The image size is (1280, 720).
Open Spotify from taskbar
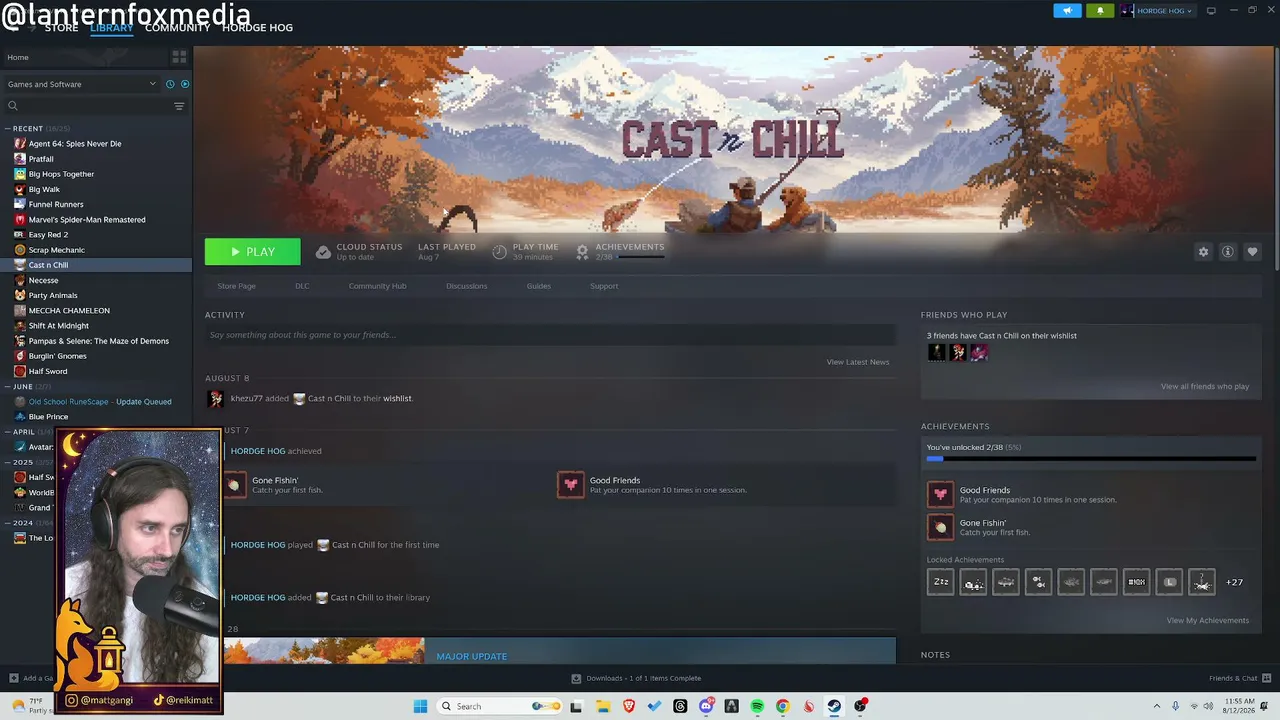coord(757,707)
